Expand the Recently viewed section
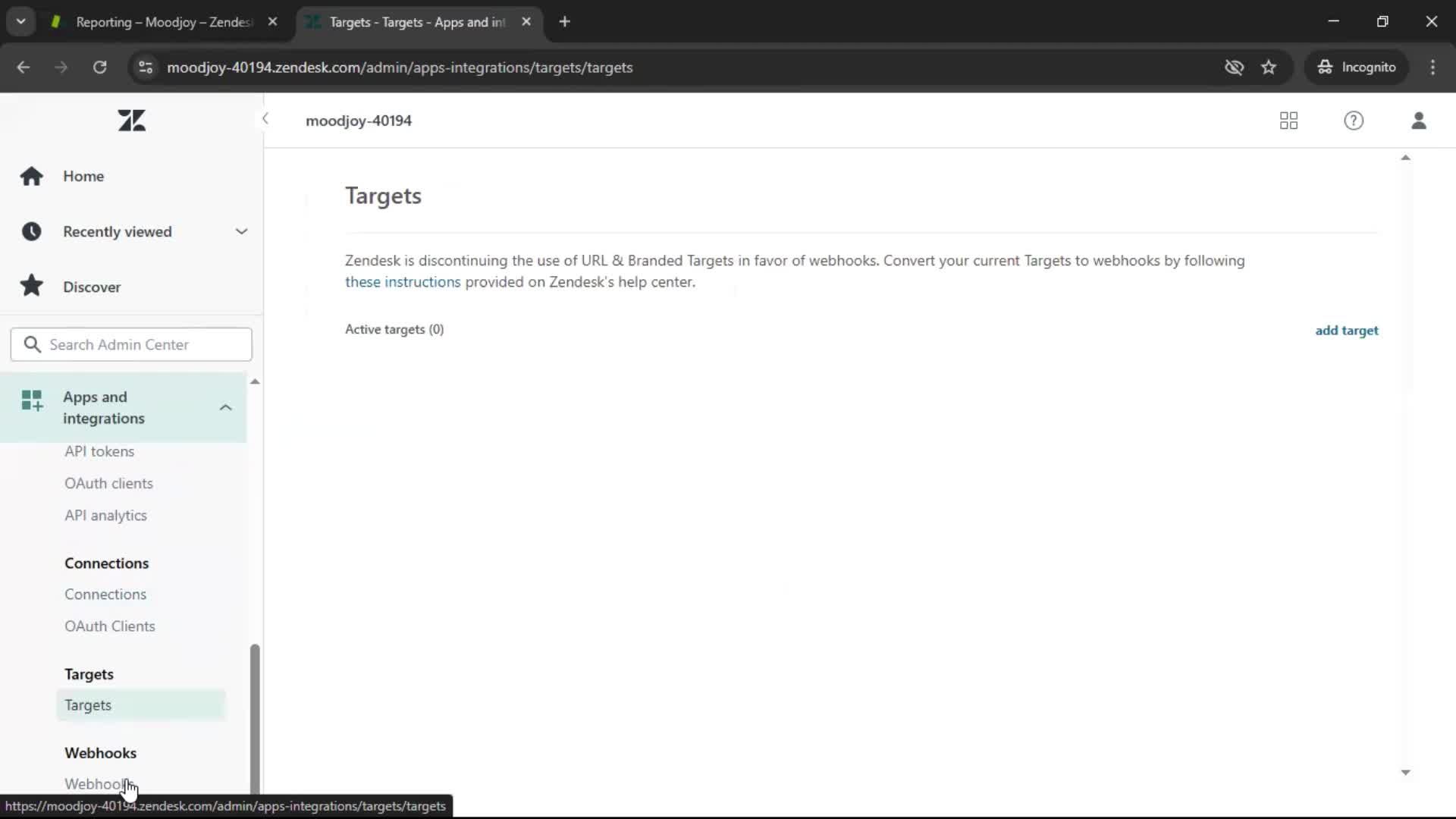 point(241,231)
